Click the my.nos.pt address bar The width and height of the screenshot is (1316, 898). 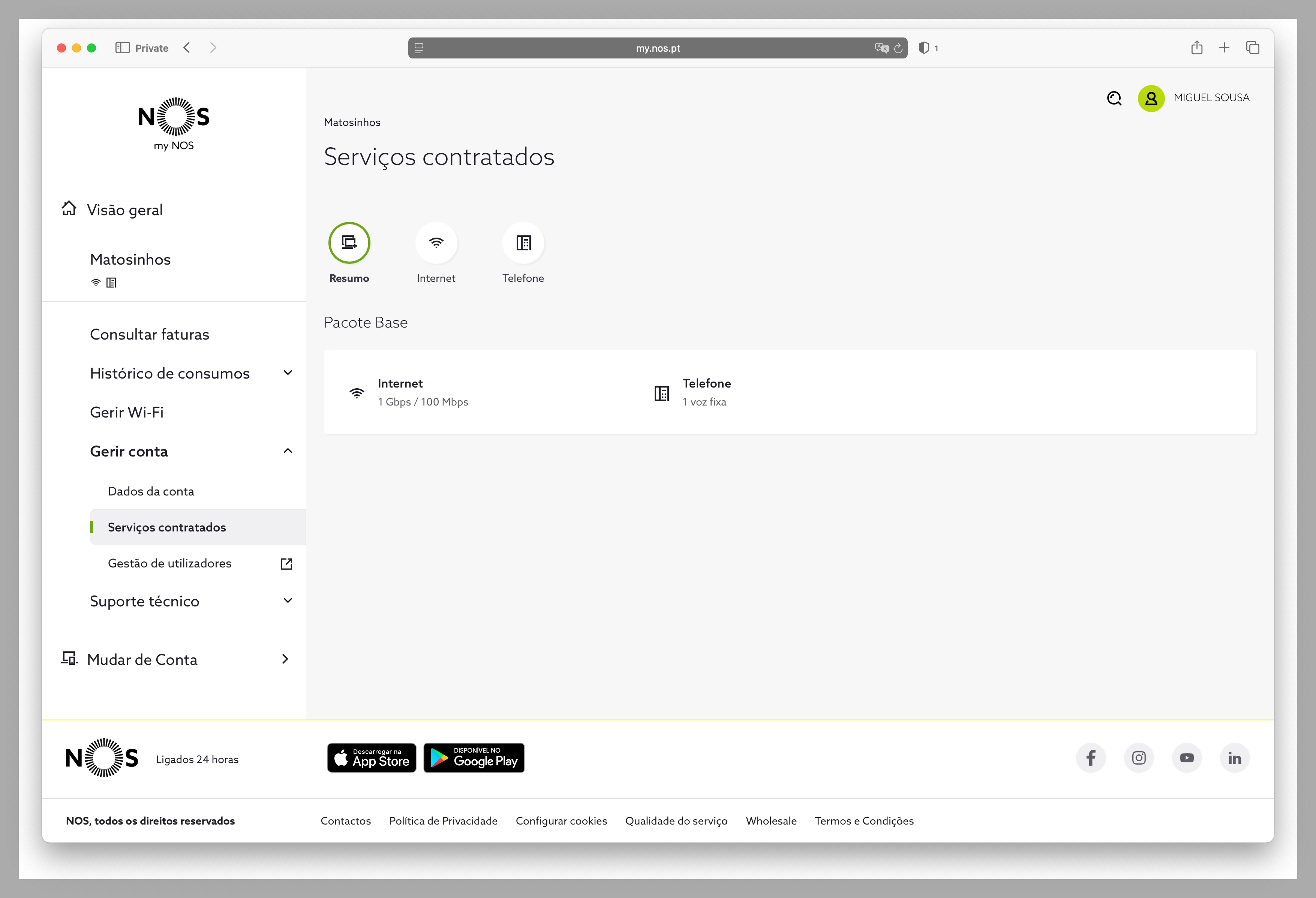click(657, 48)
